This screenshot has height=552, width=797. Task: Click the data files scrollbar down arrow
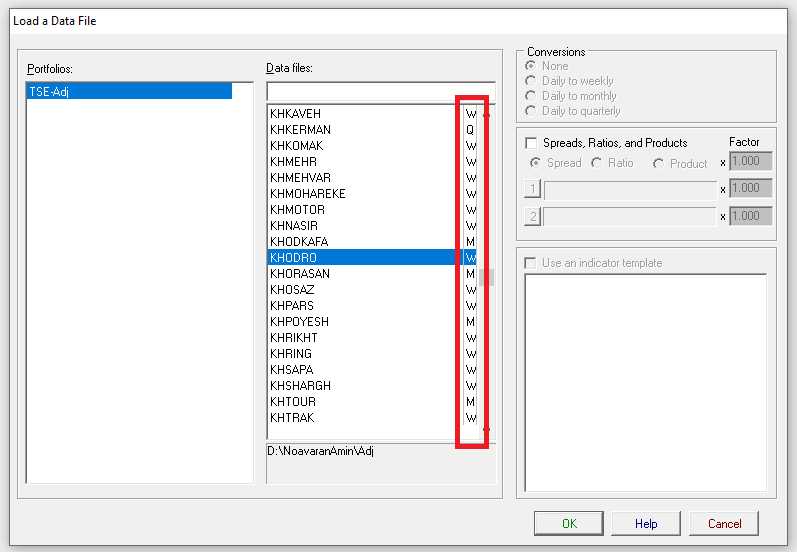tap(486, 430)
